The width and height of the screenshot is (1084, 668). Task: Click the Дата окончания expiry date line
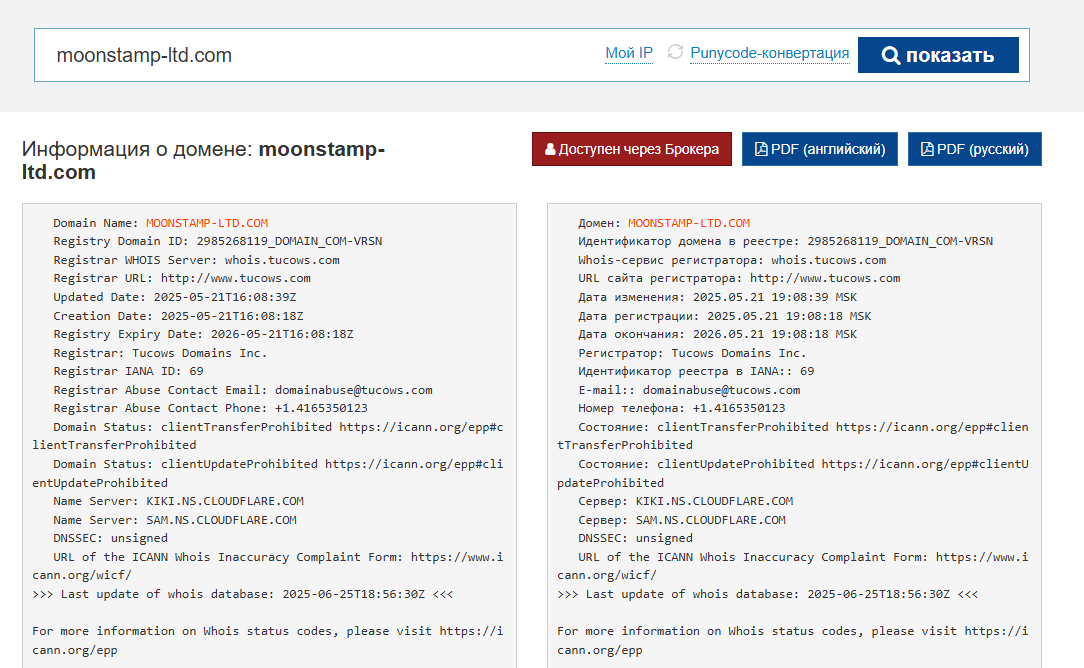tap(717, 334)
